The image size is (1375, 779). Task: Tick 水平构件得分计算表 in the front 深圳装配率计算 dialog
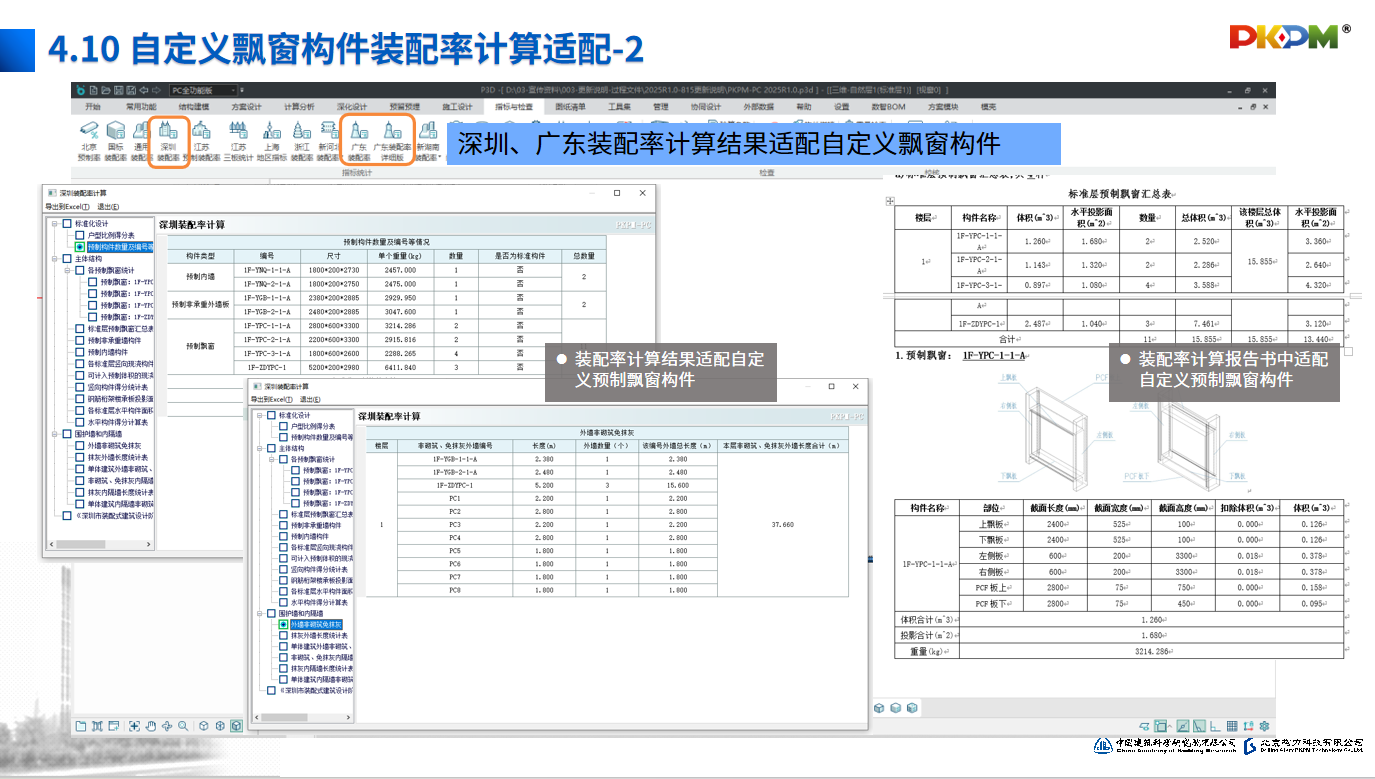click(283, 603)
